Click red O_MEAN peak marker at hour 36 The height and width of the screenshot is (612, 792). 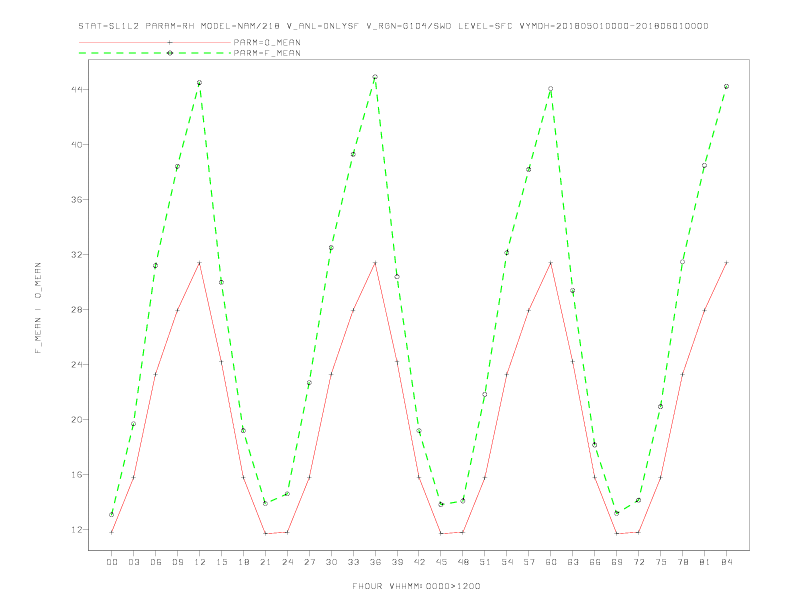pos(375,263)
